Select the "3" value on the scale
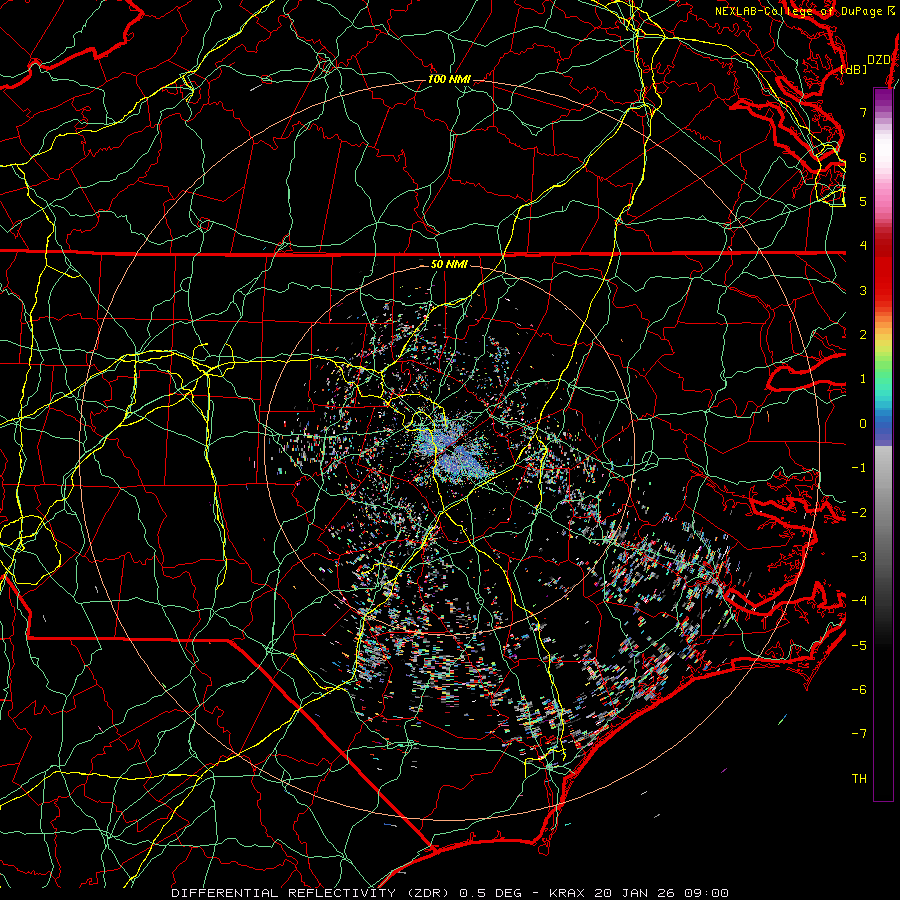Screen dimensions: 900x900 pos(863,290)
